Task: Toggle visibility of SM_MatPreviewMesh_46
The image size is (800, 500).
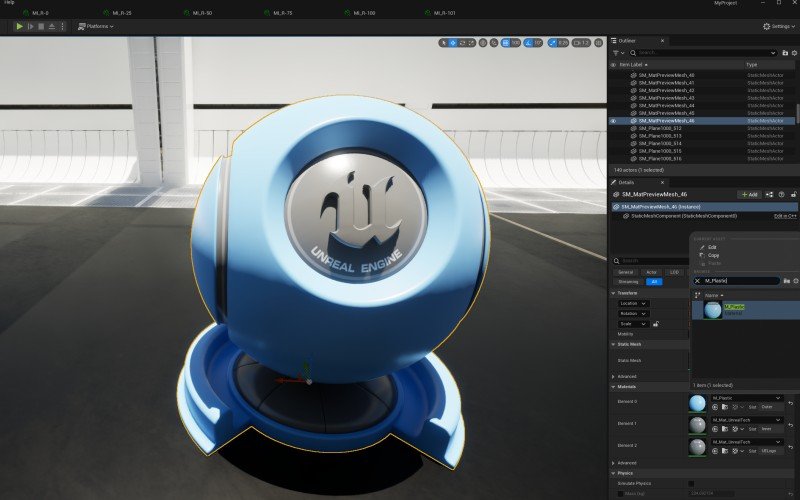Action: [613, 121]
